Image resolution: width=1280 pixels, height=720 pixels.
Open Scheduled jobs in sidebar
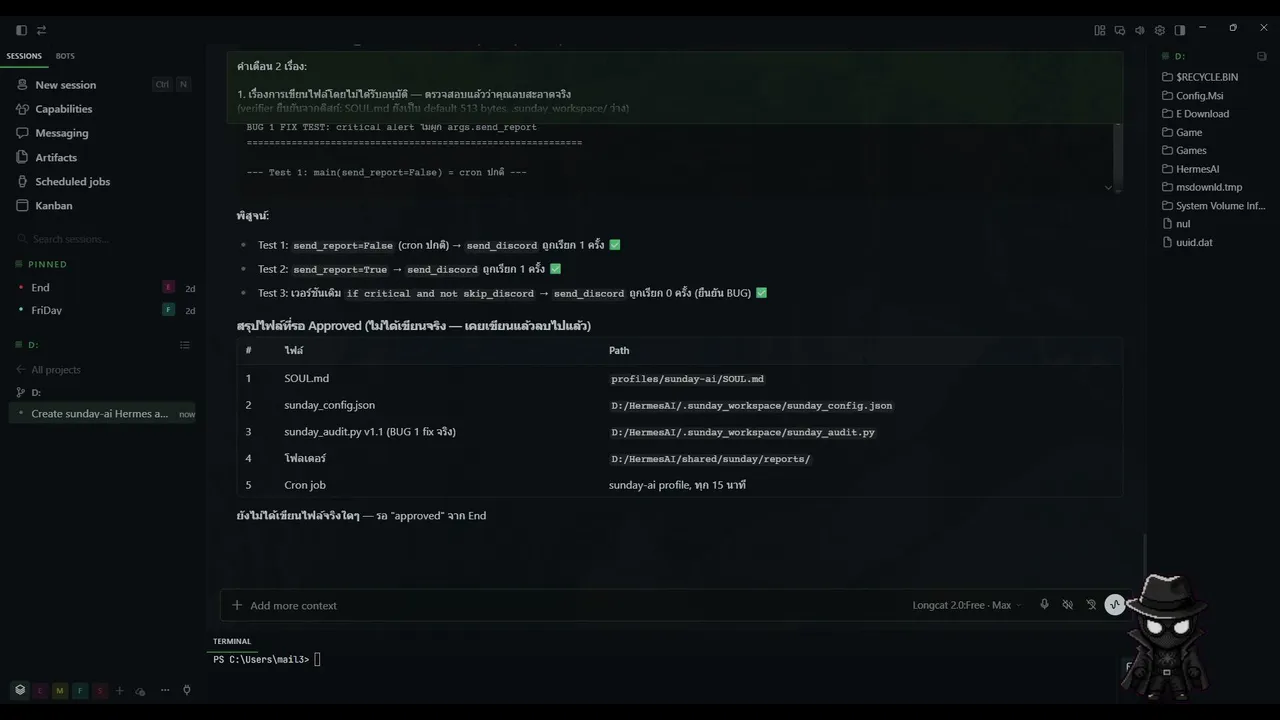[72, 182]
